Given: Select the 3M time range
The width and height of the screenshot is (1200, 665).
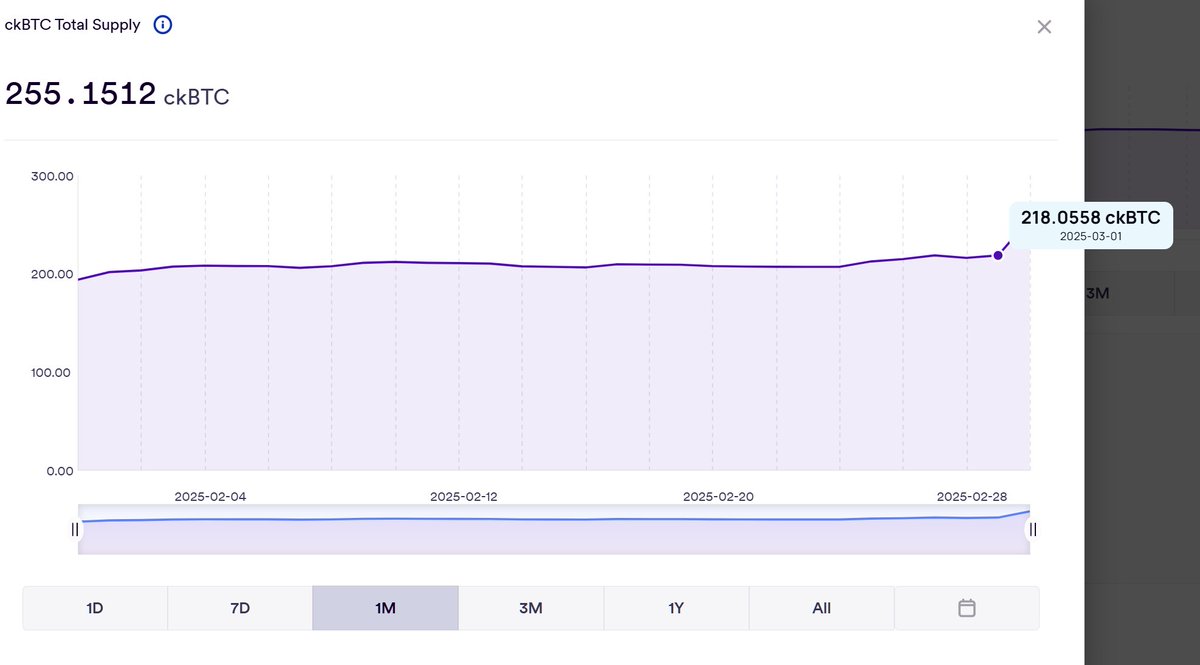Looking at the screenshot, I should click(531, 607).
